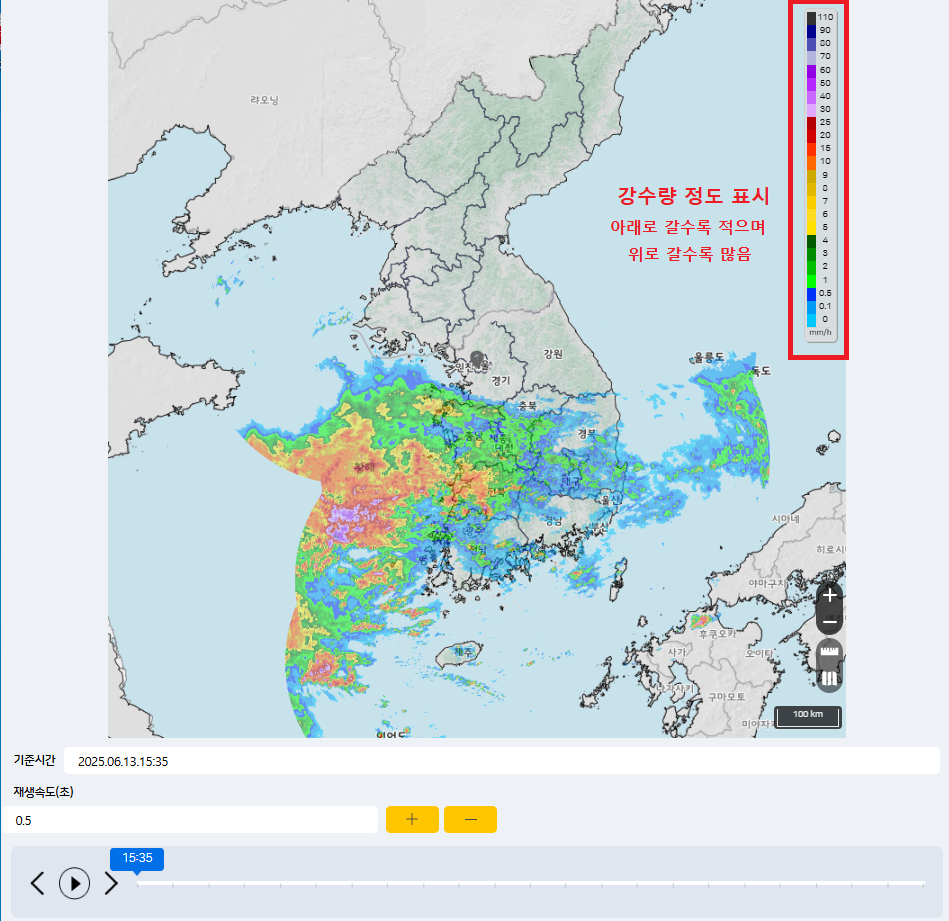Click the 재생속도(초) label
The height and width of the screenshot is (921, 949).
44,792
